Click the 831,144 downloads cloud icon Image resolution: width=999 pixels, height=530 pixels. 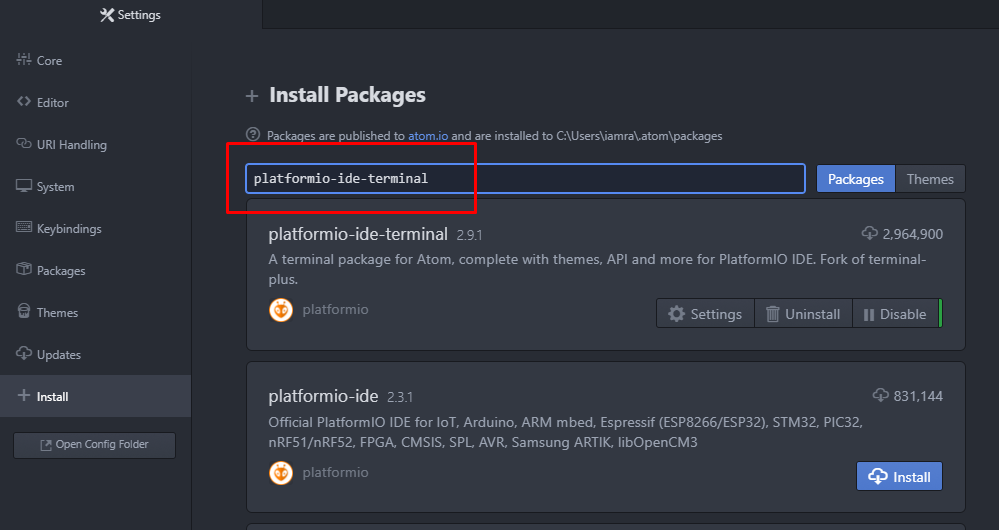880,396
